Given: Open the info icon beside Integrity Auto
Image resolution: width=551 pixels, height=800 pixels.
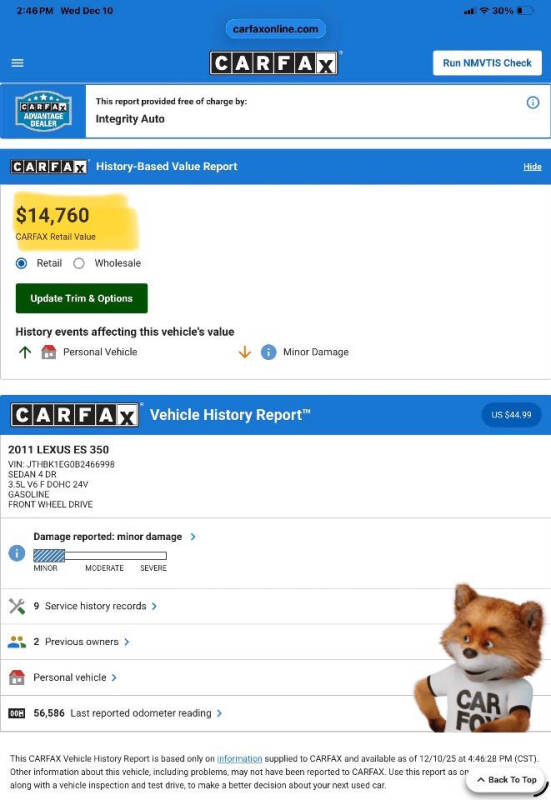Looking at the screenshot, I should point(533,103).
